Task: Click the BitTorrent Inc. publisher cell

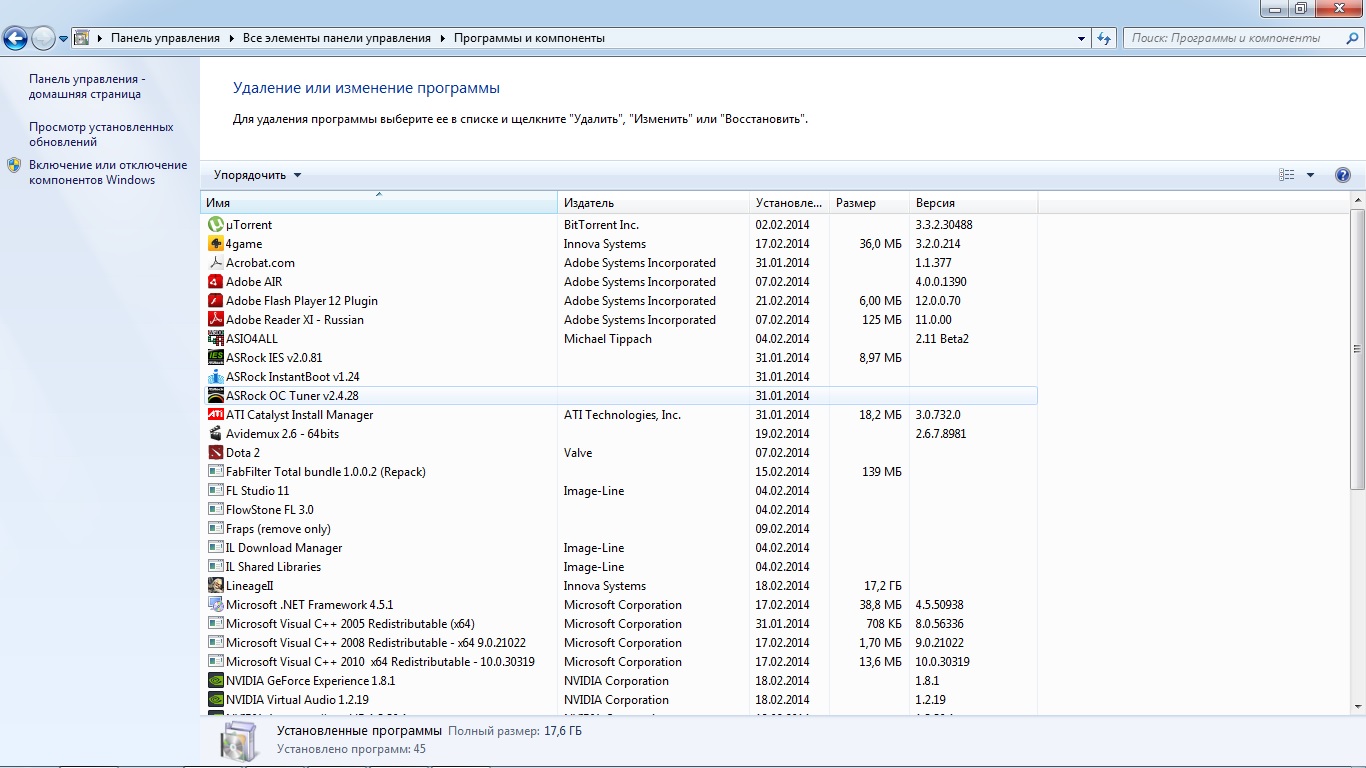Action: [601, 225]
